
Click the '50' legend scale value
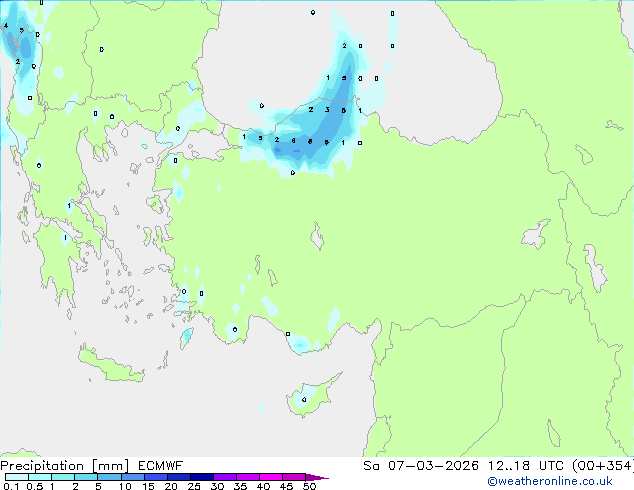(x=309, y=486)
